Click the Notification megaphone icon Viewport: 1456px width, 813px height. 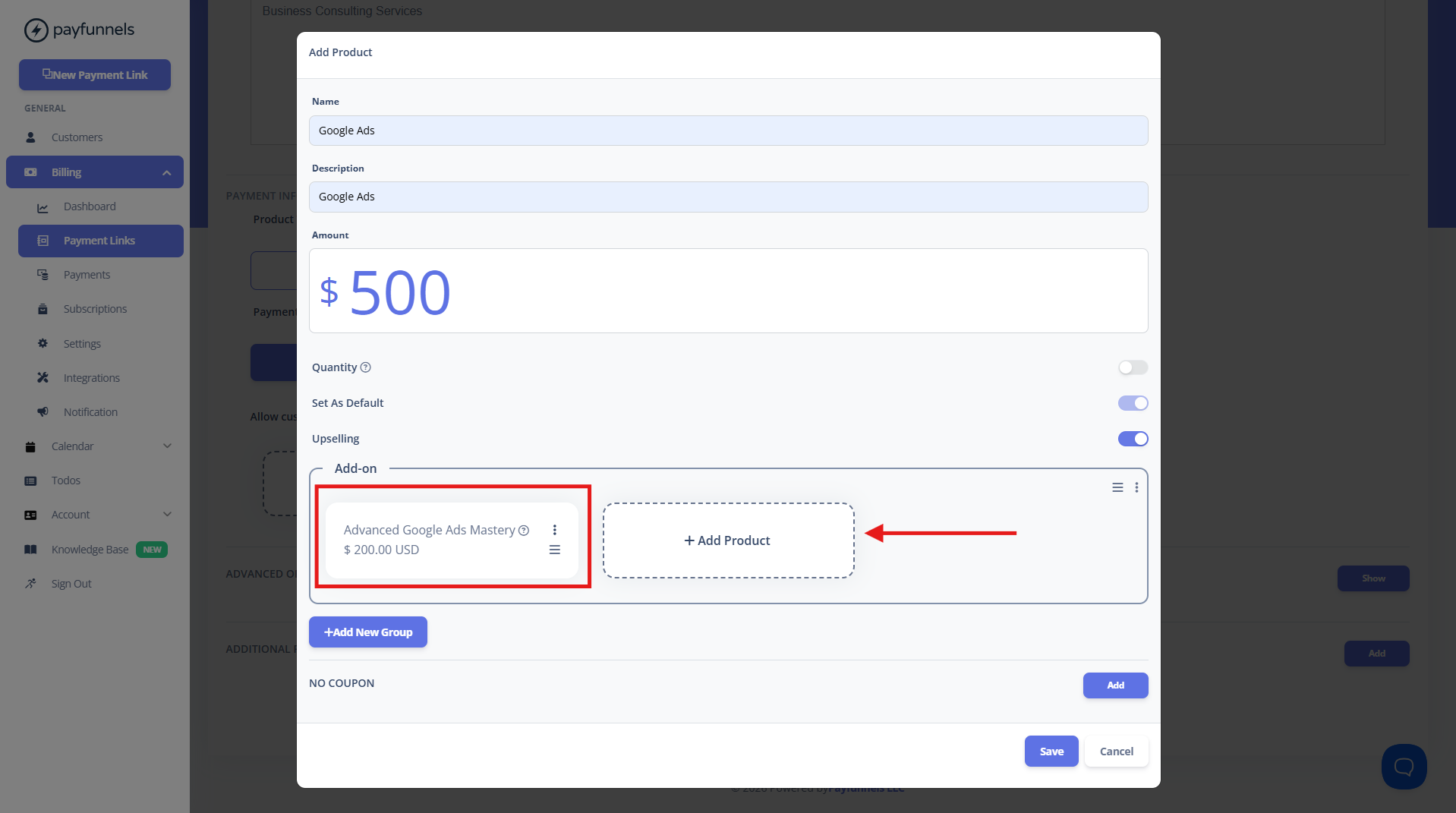tap(43, 411)
